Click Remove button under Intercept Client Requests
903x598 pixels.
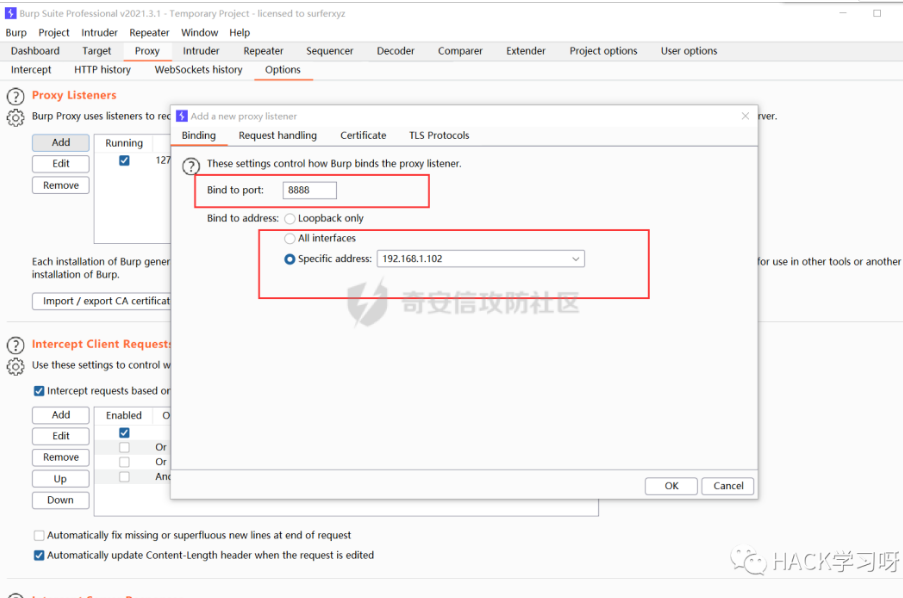click(x=60, y=457)
